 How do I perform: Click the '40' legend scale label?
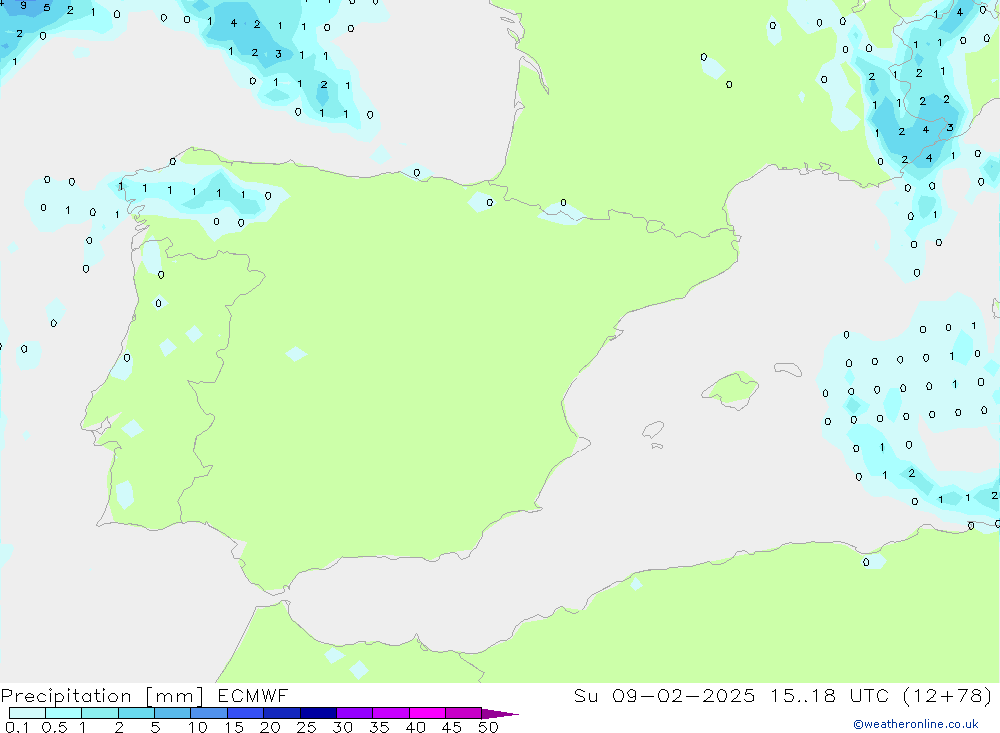[x=416, y=727]
